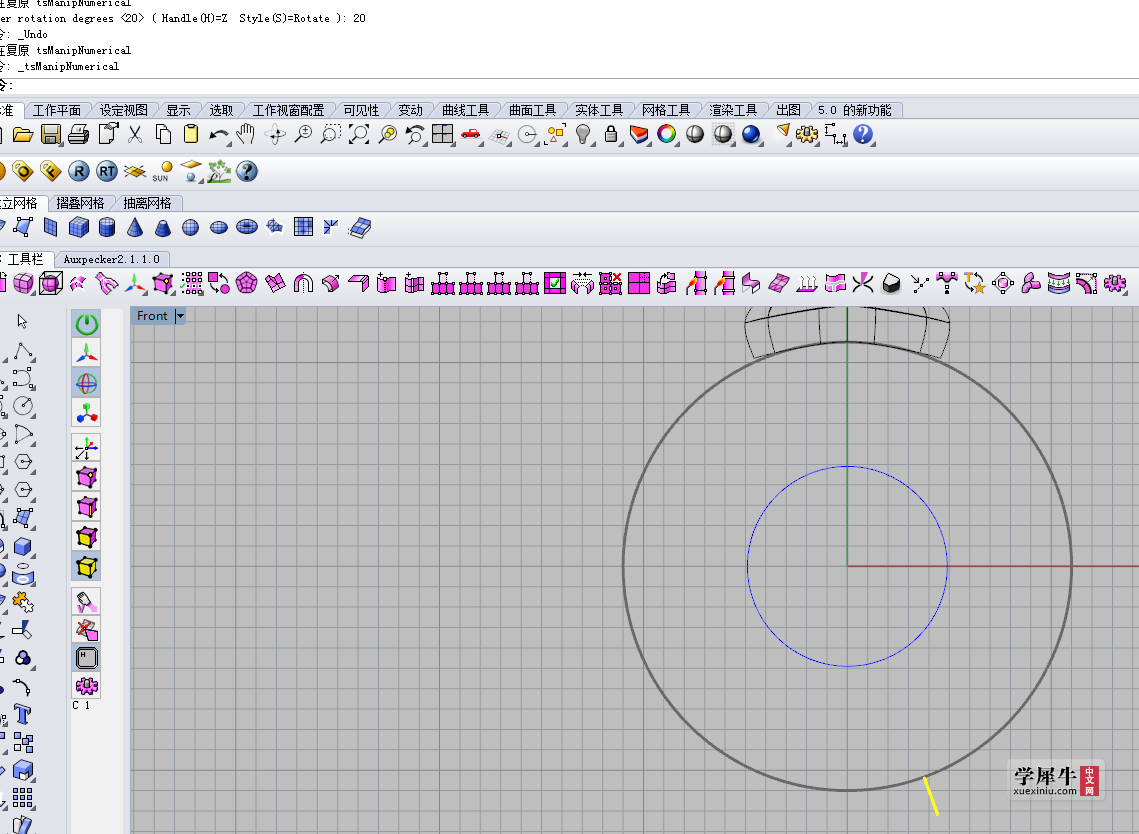Select the Text object T tool
Image resolution: width=1139 pixels, height=834 pixels.
tap(23, 714)
